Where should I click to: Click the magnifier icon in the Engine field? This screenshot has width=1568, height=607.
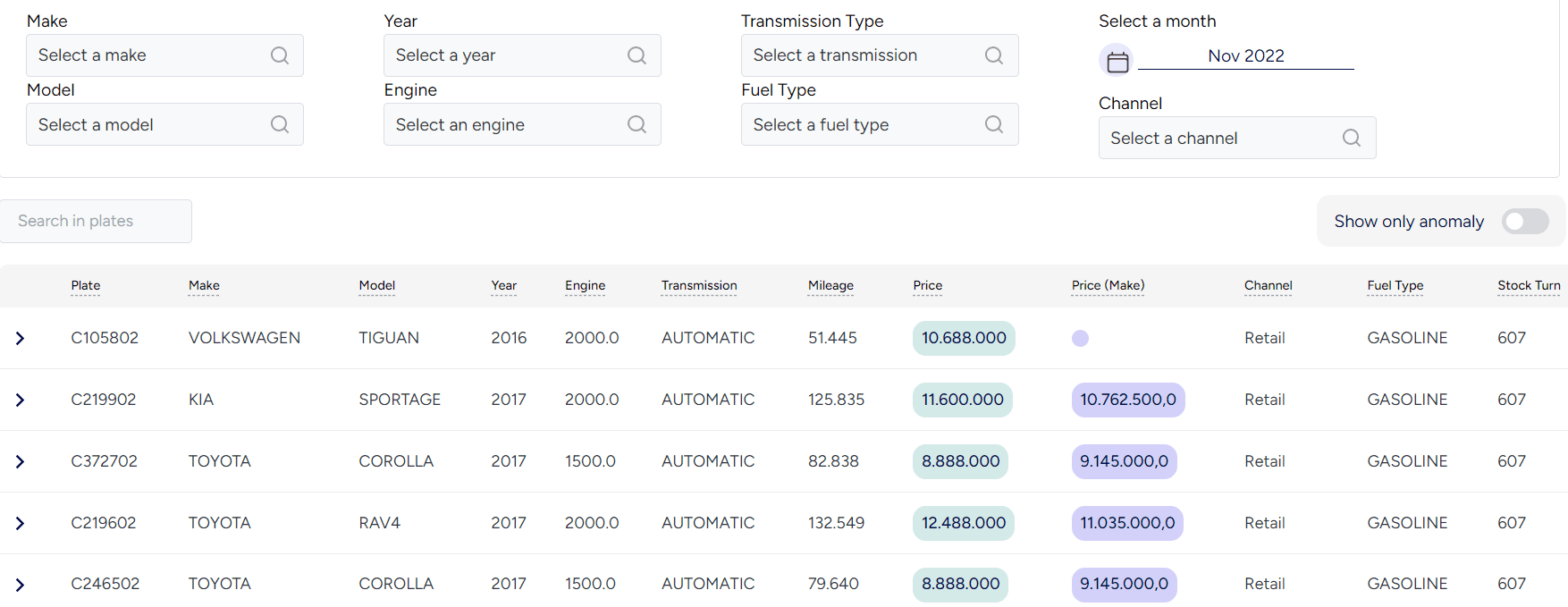pyautogui.click(x=636, y=124)
